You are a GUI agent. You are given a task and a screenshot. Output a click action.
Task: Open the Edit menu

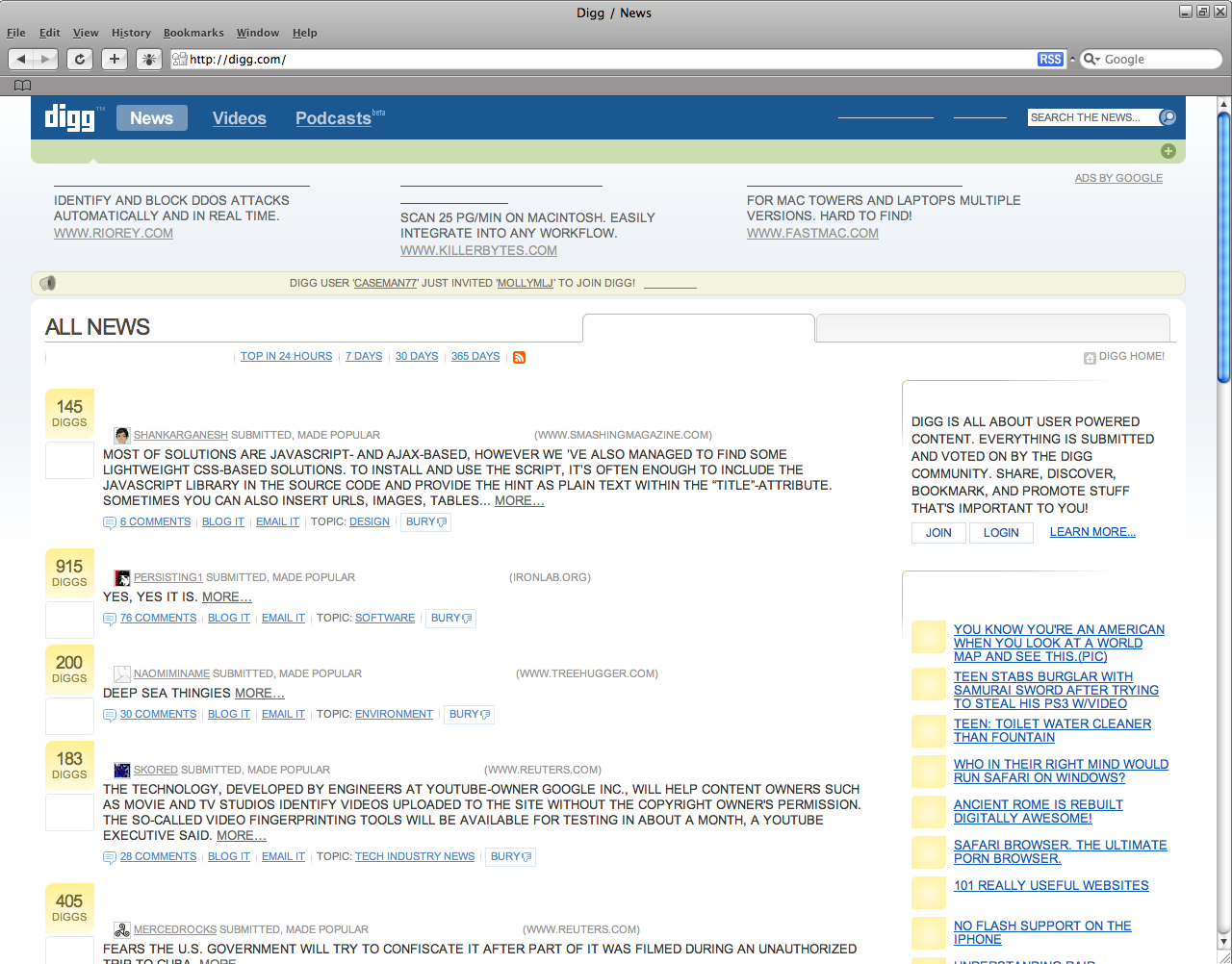tap(50, 33)
